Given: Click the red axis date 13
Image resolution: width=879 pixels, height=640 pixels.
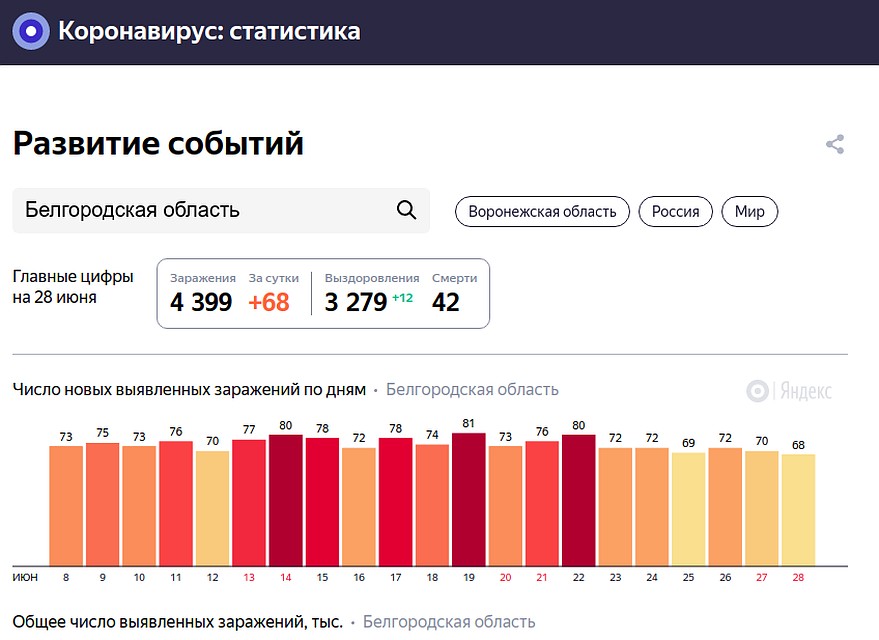Looking at the screenshot, I should click(249, 577).
